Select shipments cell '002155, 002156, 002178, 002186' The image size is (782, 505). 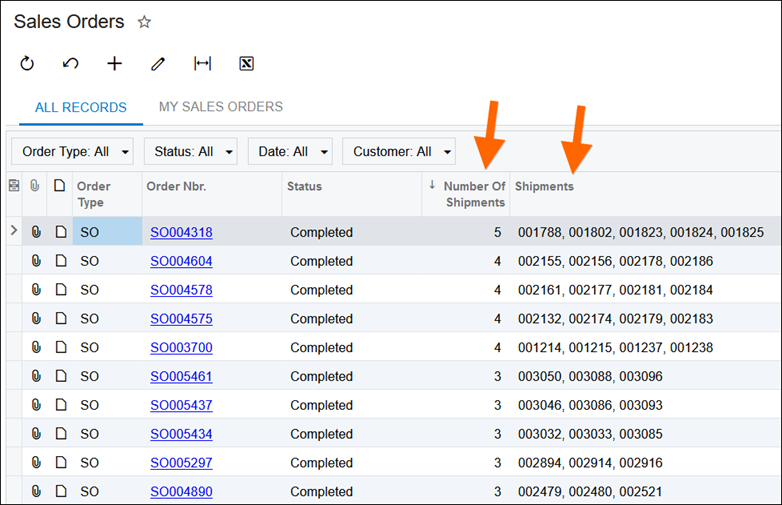click(645, 261)
